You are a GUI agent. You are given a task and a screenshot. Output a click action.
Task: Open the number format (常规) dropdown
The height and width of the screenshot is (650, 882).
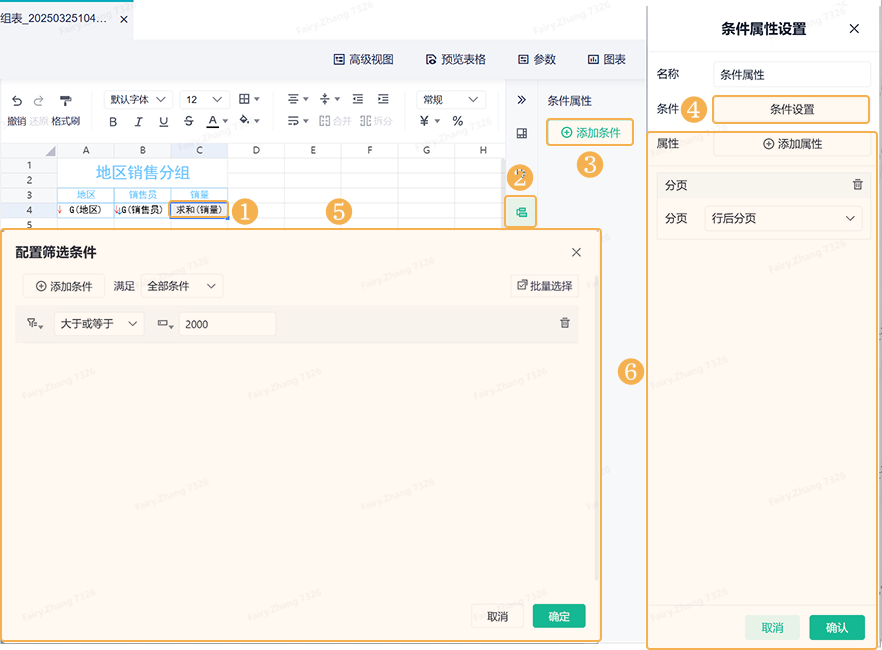click(x=451, y=100)
